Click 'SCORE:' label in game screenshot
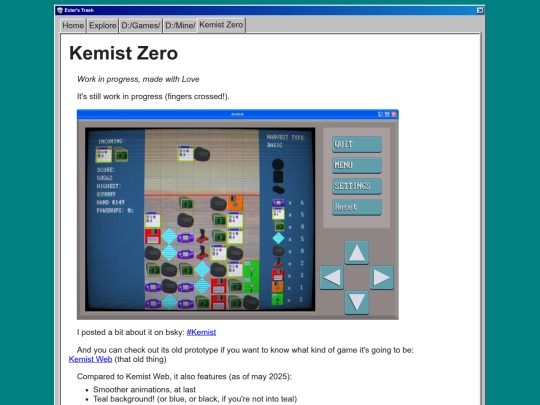This screenshot has height=405, width=540. coord(106,170)
